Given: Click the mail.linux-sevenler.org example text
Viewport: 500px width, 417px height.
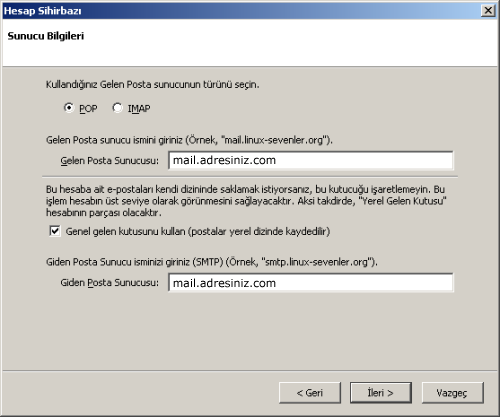Looking at the screenshot, I should 274,140.
